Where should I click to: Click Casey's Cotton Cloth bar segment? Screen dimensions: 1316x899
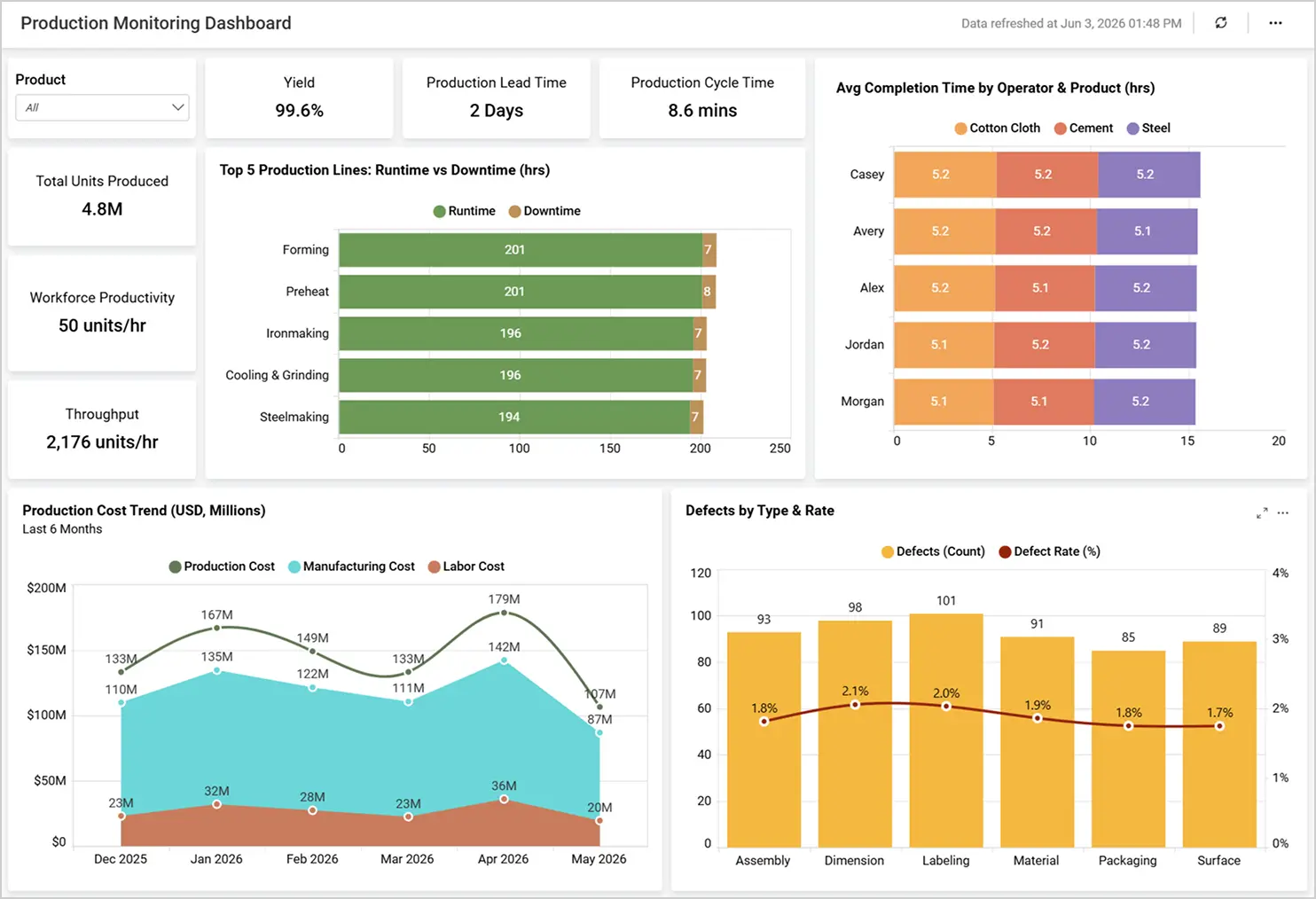click(945, 175)
